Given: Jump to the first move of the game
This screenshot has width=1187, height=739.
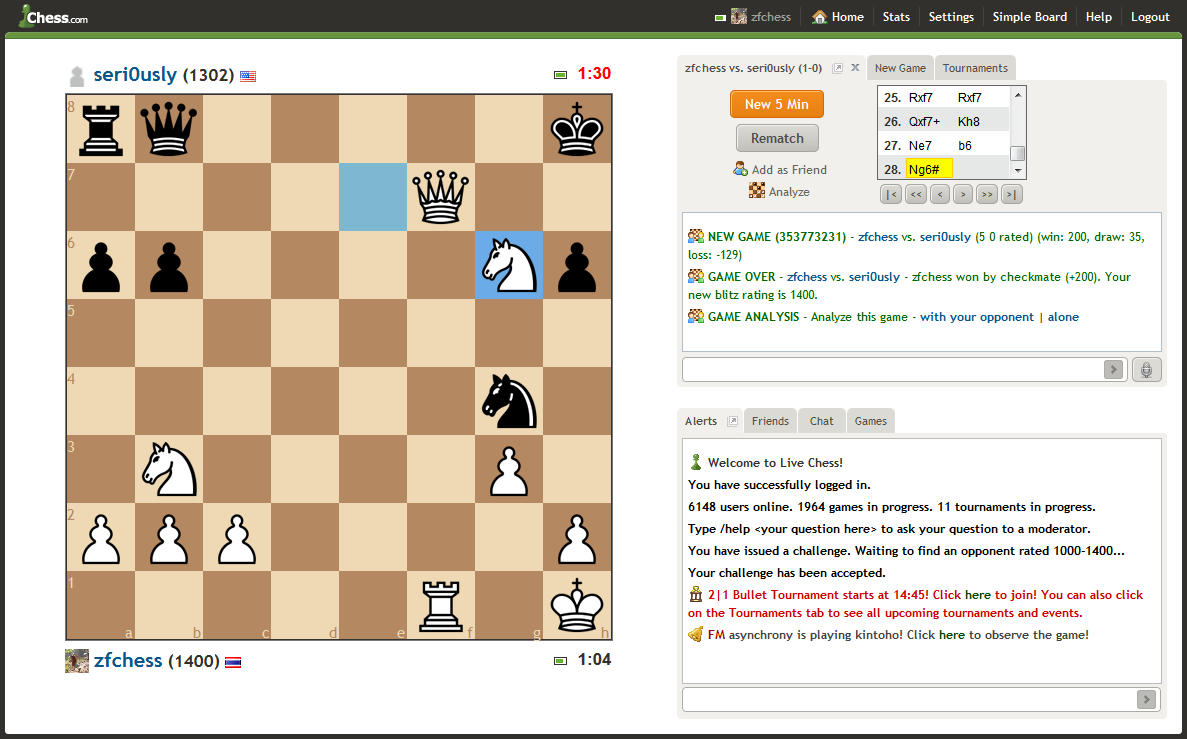Looking at the screenshot, I should [891, 195].
